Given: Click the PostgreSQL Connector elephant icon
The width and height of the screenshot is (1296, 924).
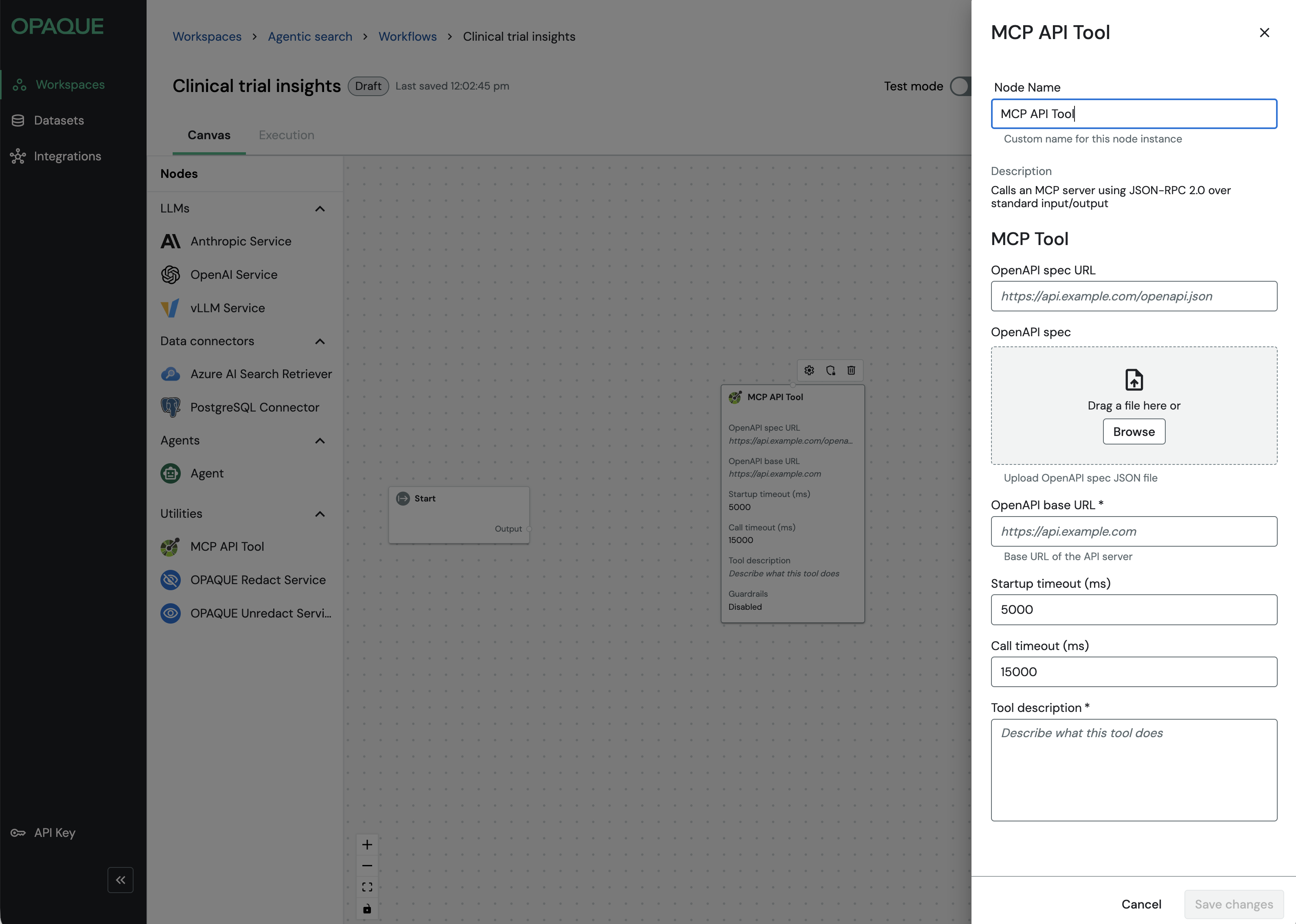Looking at the screenshot, I should click(170, 407).
